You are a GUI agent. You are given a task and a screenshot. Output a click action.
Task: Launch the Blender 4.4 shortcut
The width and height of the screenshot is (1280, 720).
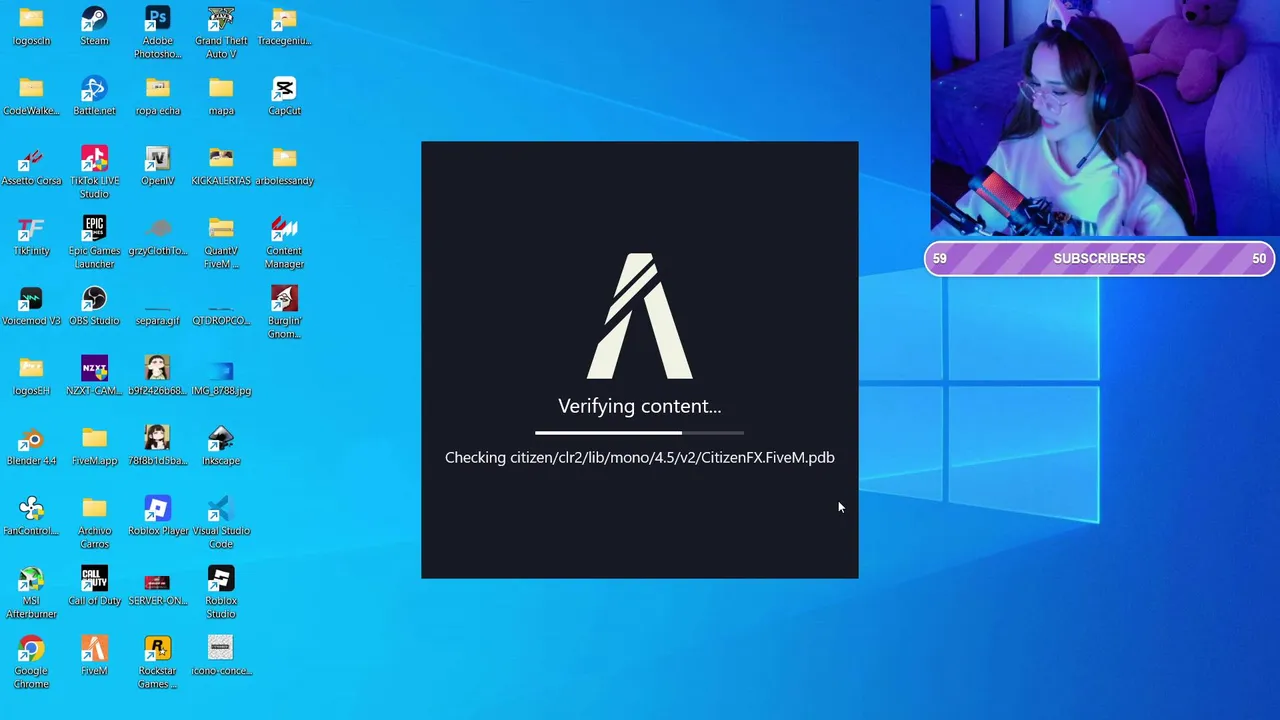(31, 447)
